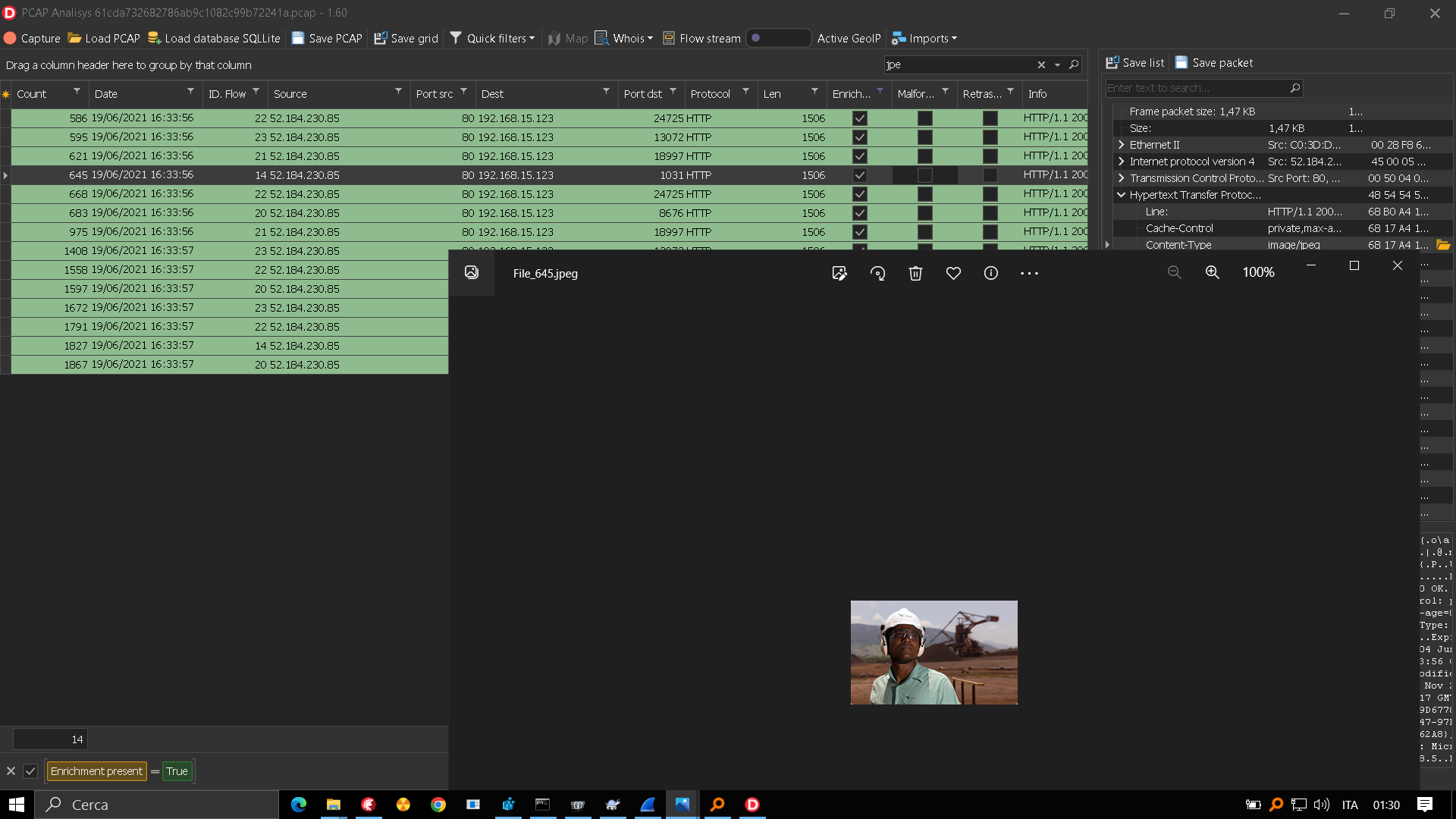This screenshot has width=1456, height=819.
Task: Open the Quick filters dropdown
Action: [x=494, y=38]
